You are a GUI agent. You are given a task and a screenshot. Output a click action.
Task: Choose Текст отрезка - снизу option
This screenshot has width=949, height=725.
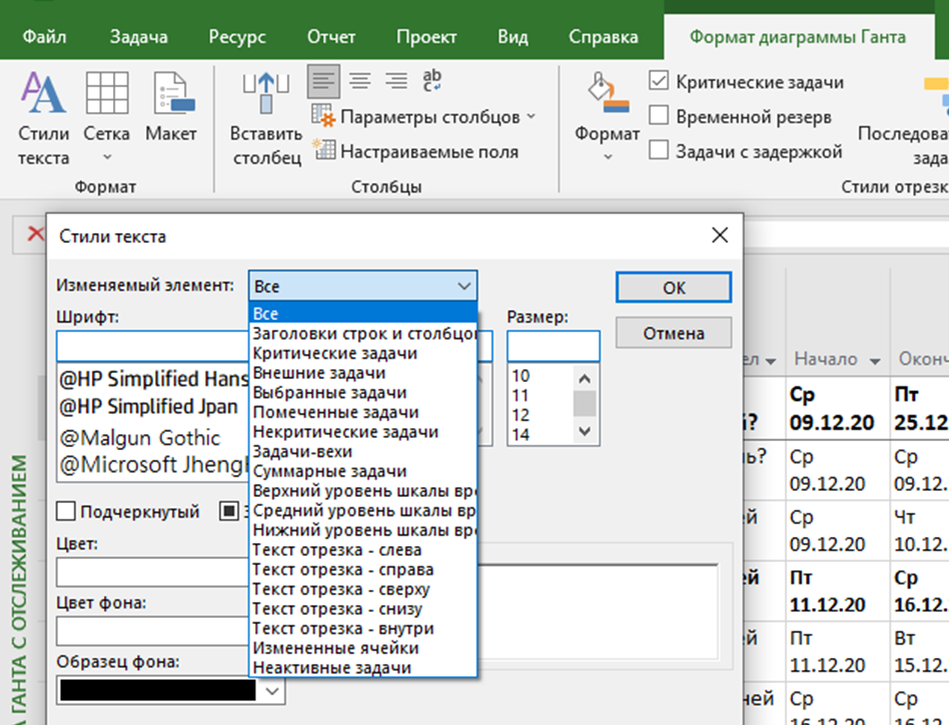tap(363, 609)
